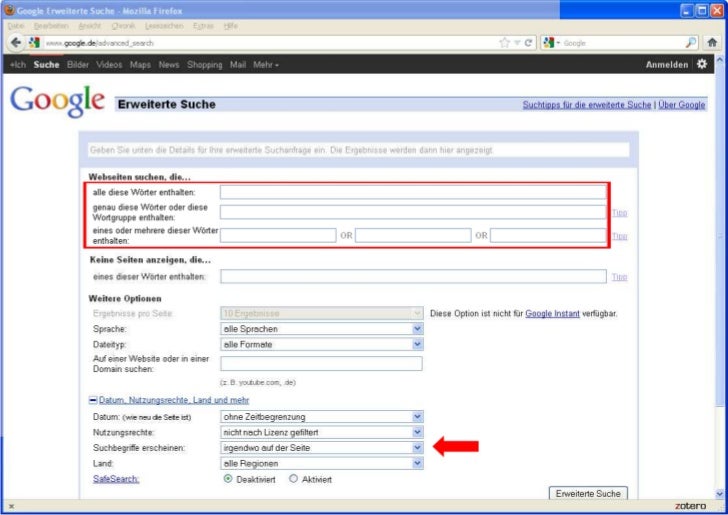The height and width of the screenshot is (515, 728).
Task: Select the Deaktiviert SafeSearch radio button
Action: pyautogui.click(x=228, y=478)
